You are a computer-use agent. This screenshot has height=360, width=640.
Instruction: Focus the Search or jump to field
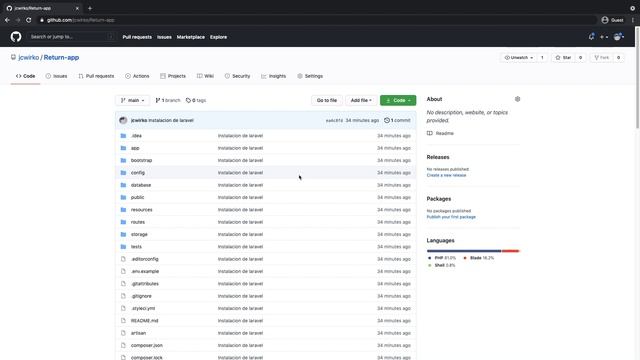[71, 37]
